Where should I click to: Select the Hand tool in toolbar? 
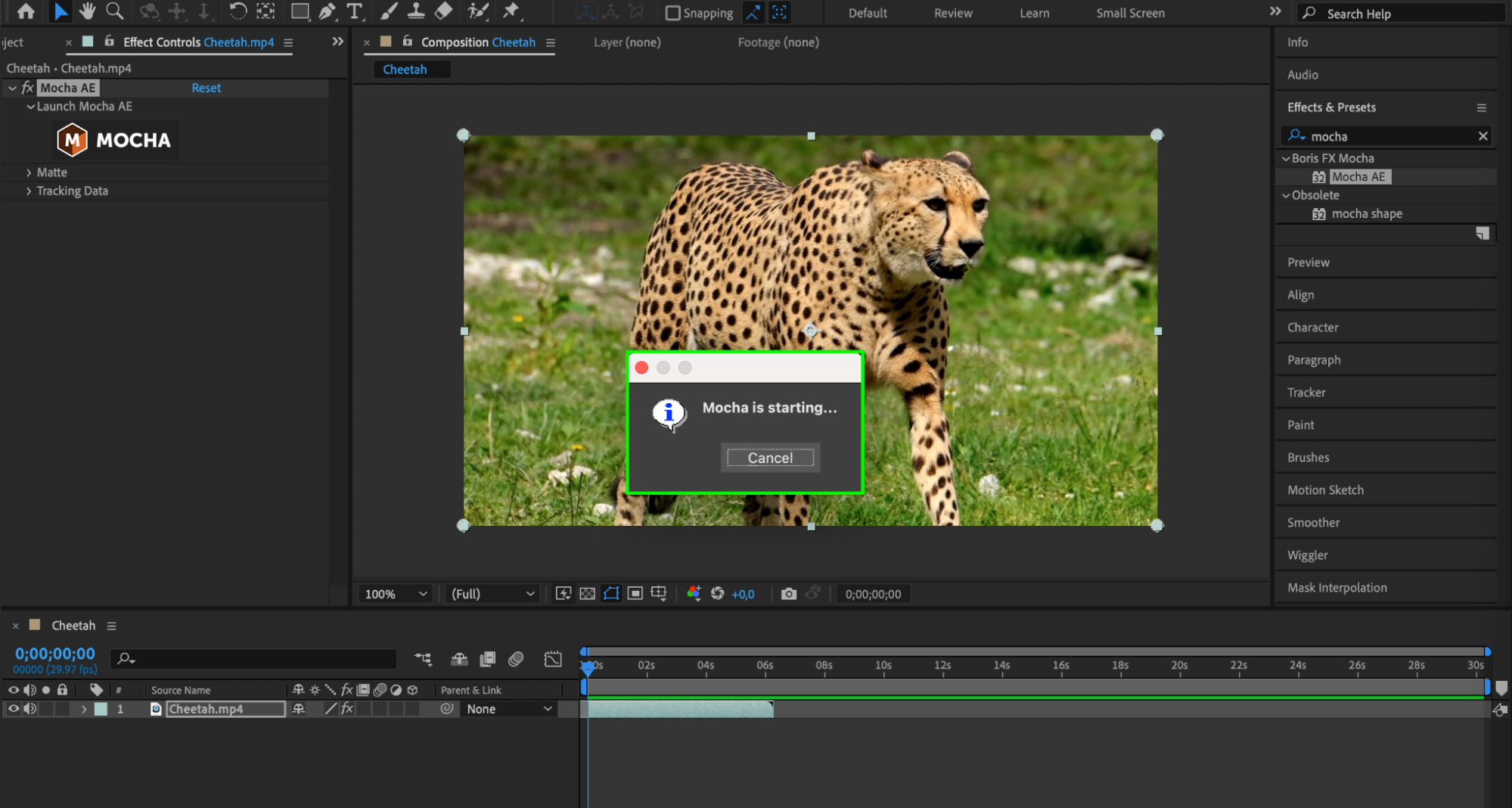87,11
